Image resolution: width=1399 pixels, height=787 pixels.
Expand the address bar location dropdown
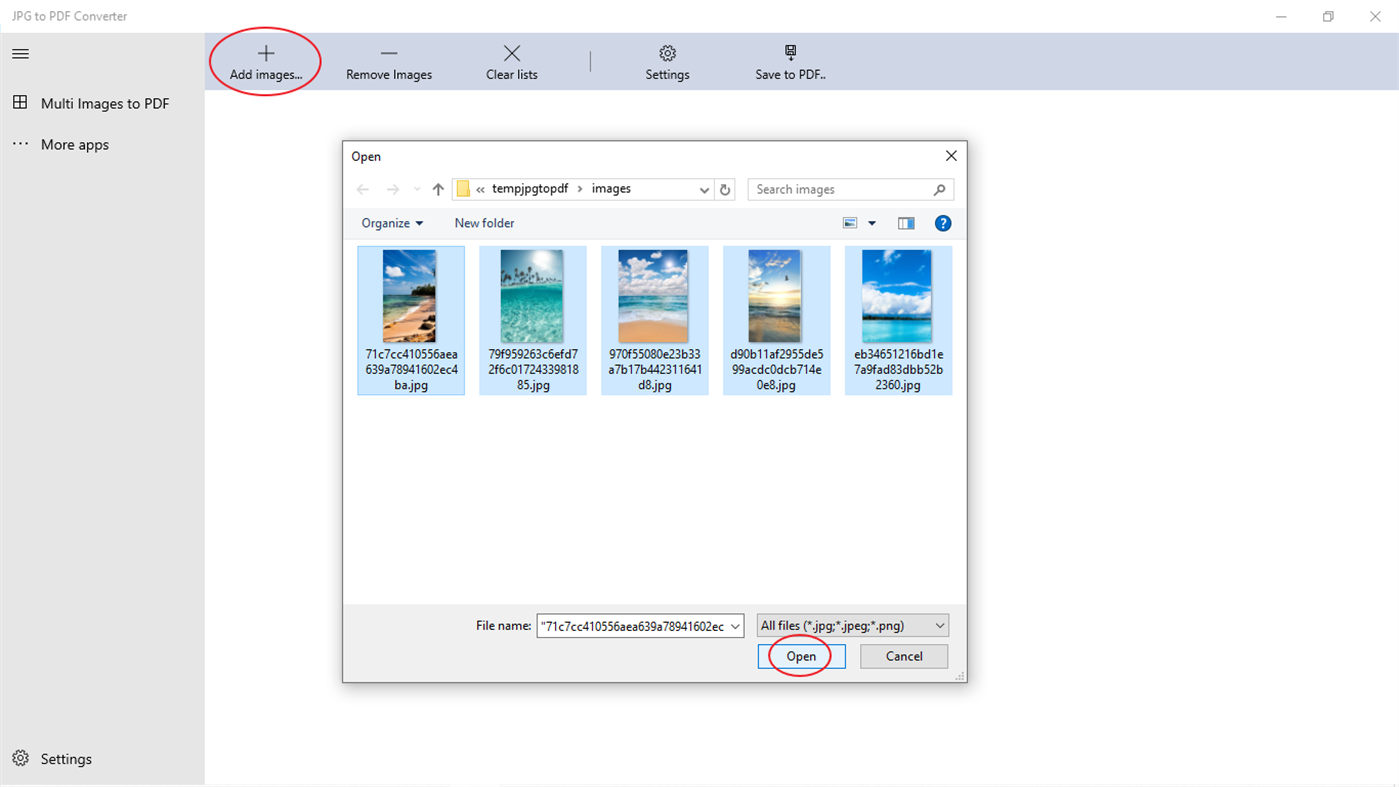click(703, 189)
